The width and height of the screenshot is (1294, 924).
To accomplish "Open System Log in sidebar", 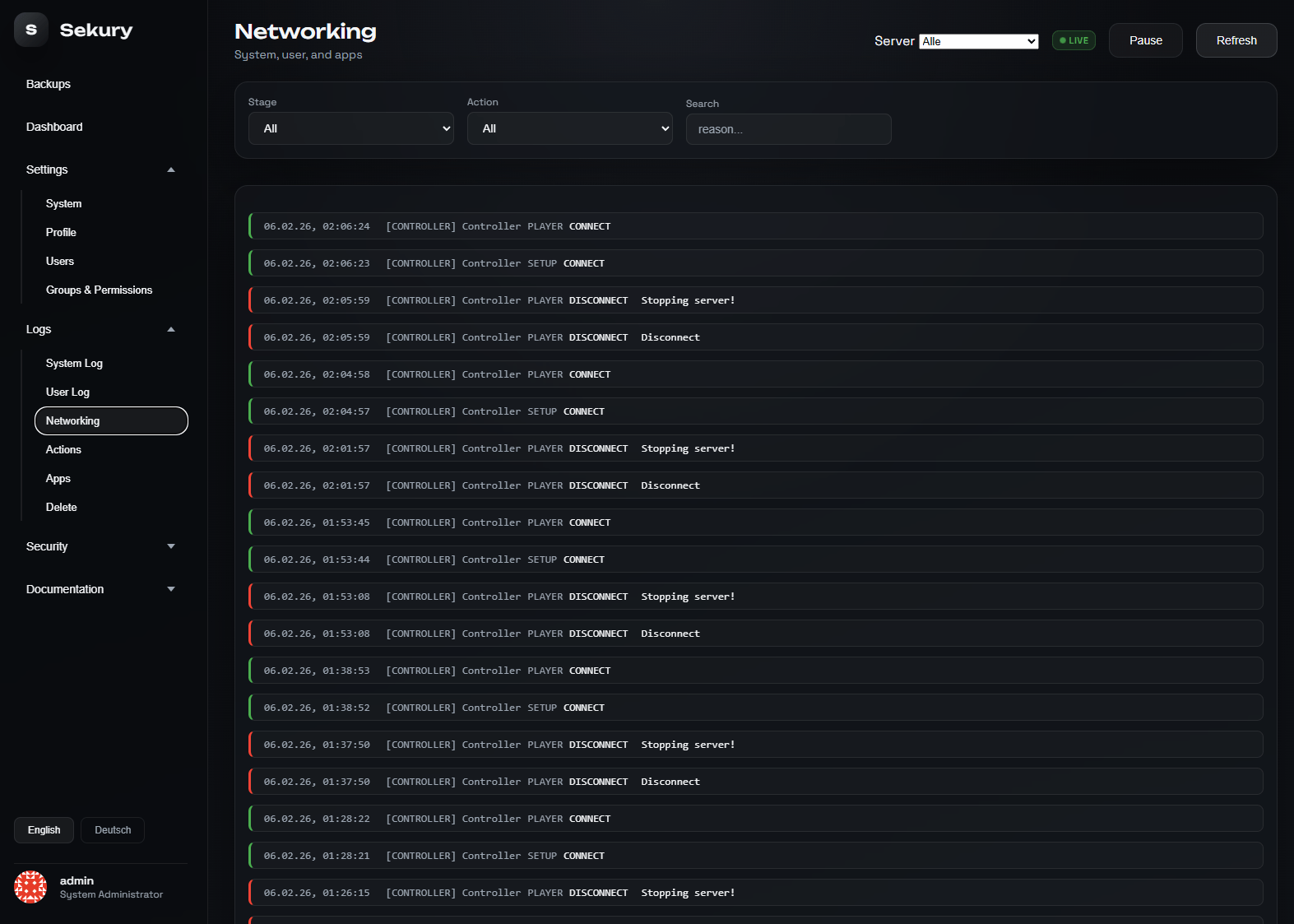I will [x=74, y=363].
